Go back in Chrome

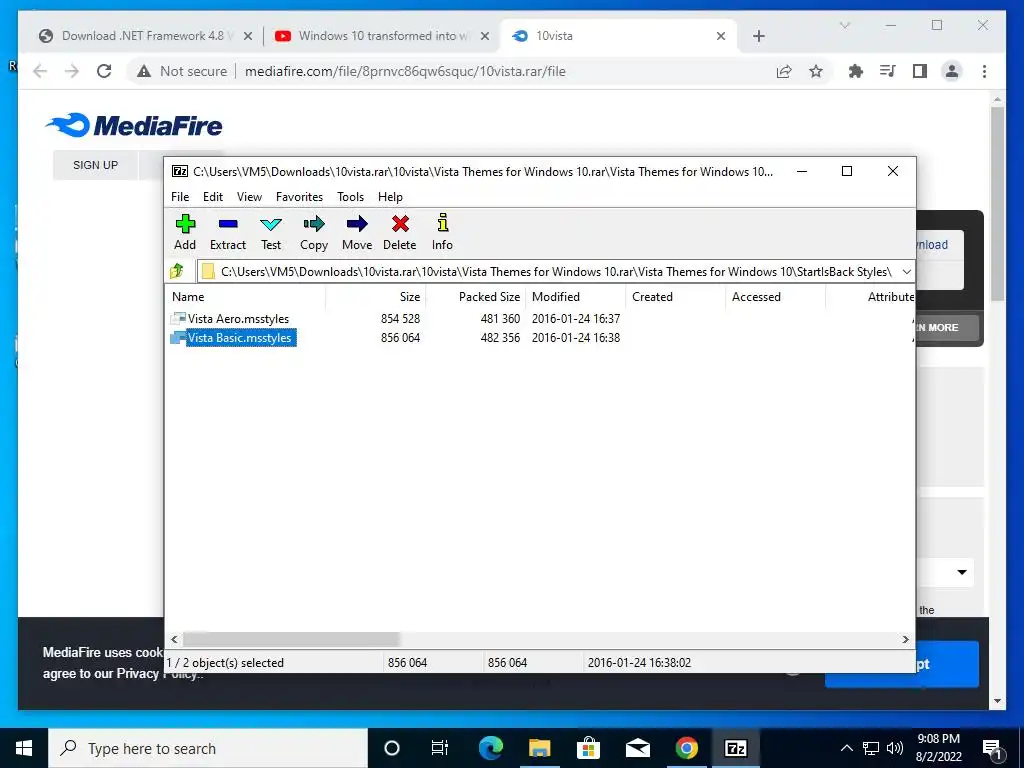click(40, 71)
